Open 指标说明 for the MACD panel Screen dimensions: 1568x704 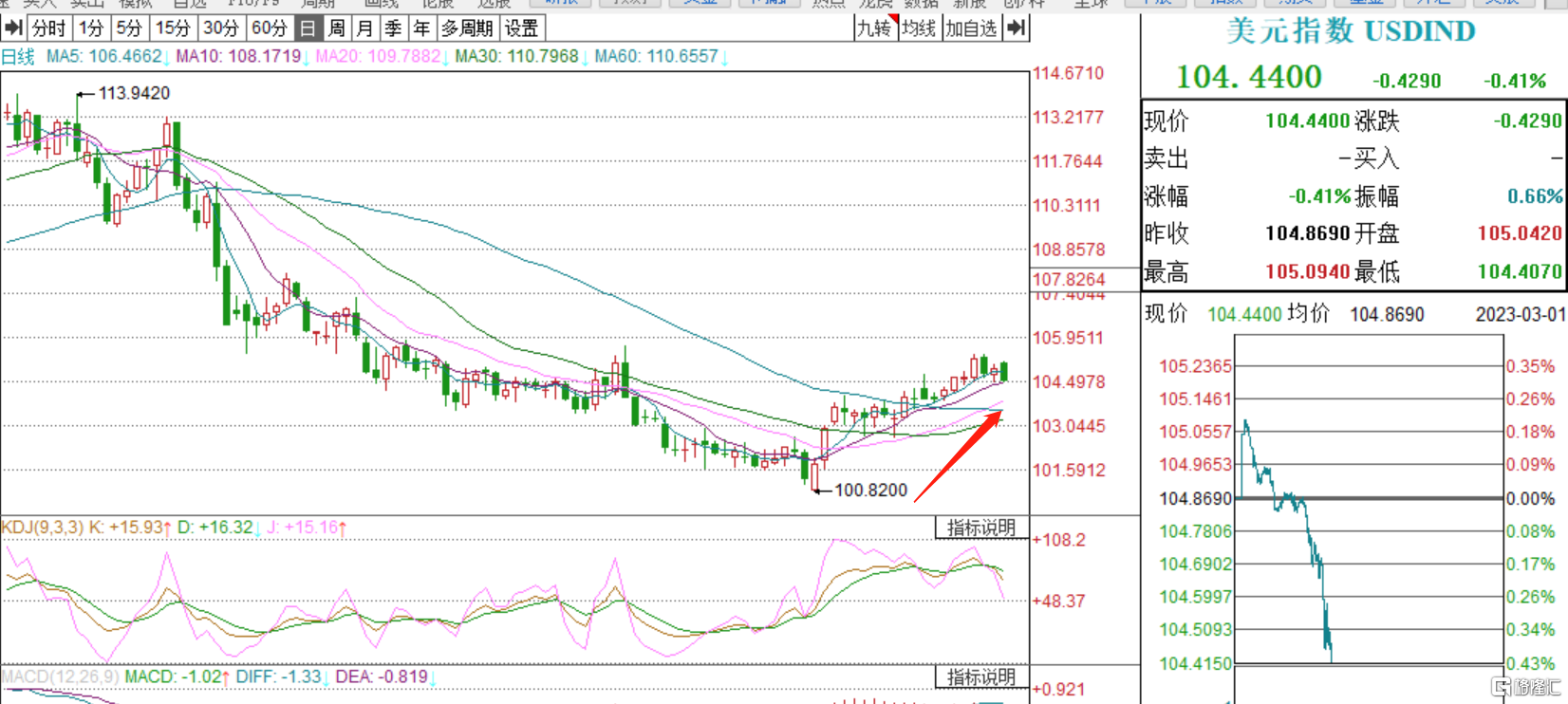(982, 676)
